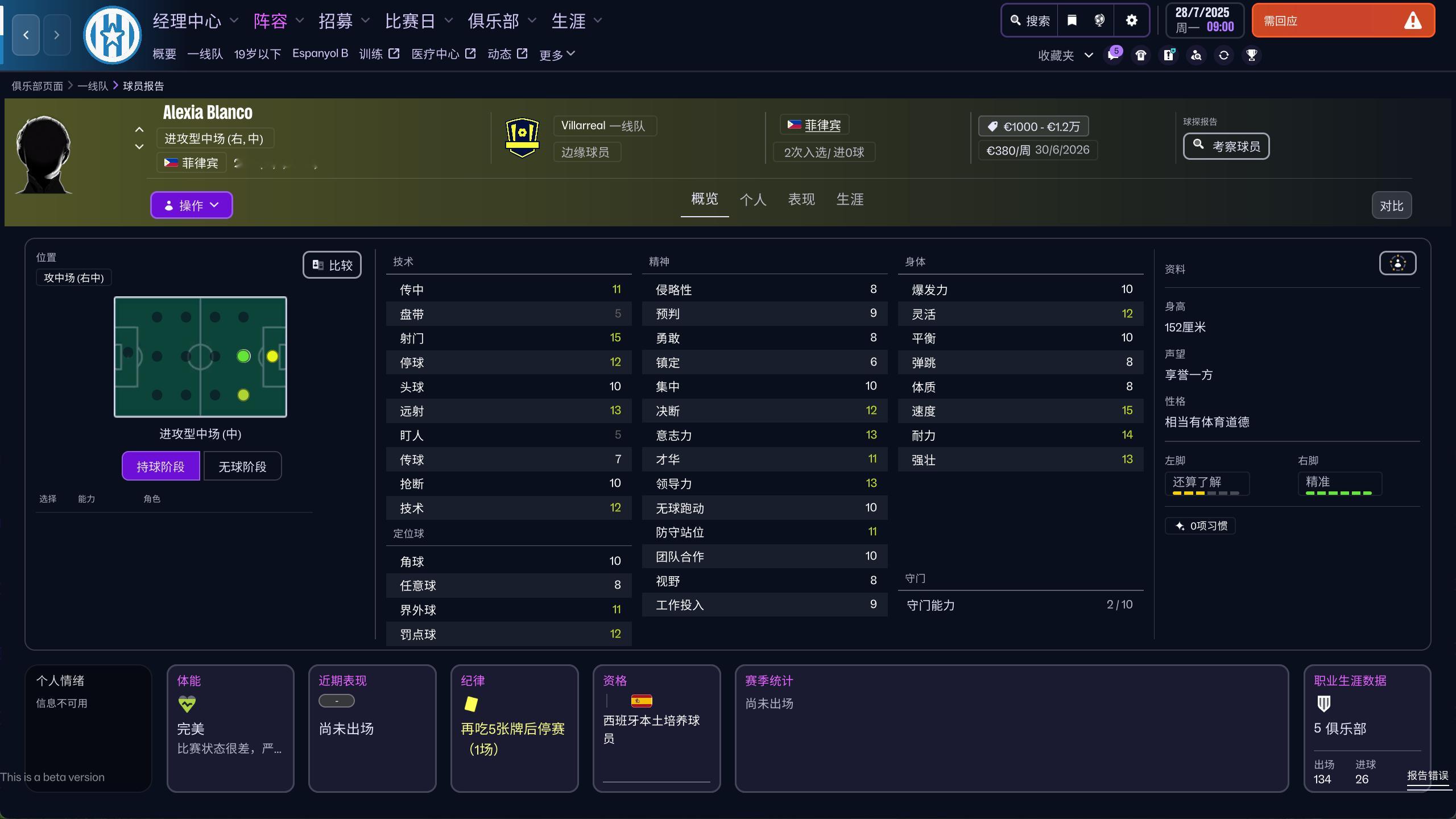Switch to the 表现 tab
Viewport: 1456px width, 819px height.
(x=801, y=200)
